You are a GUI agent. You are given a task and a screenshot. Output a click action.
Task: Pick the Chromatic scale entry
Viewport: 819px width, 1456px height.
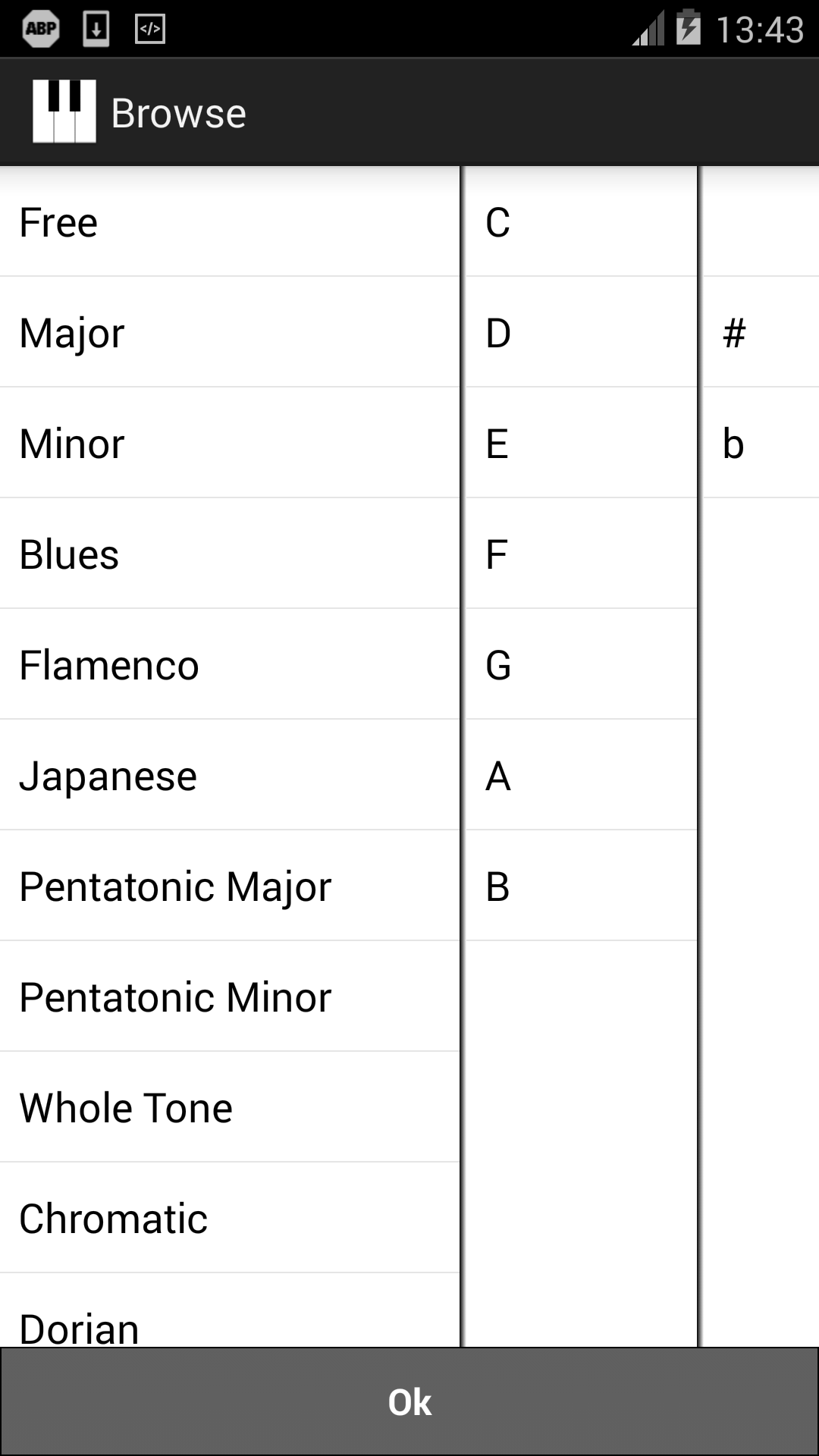tap(229, 1219)
